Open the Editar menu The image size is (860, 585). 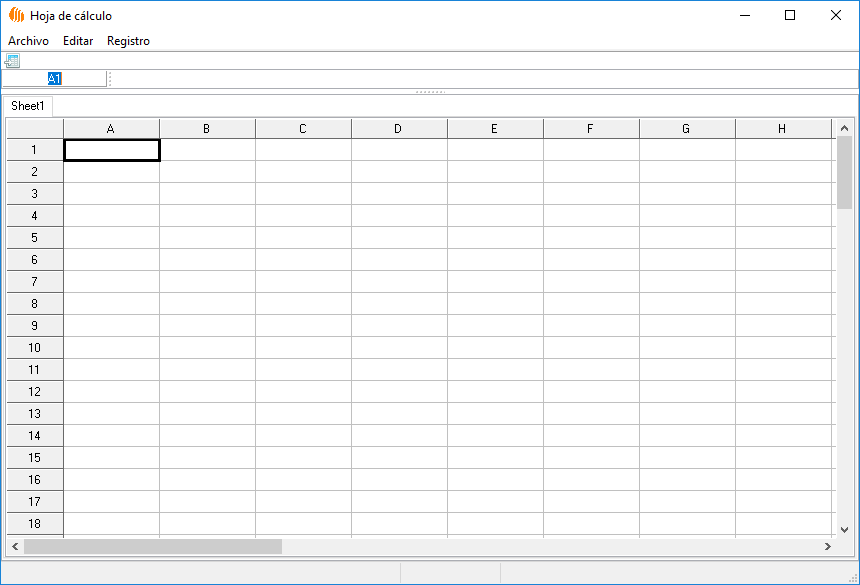pos(78,41)
